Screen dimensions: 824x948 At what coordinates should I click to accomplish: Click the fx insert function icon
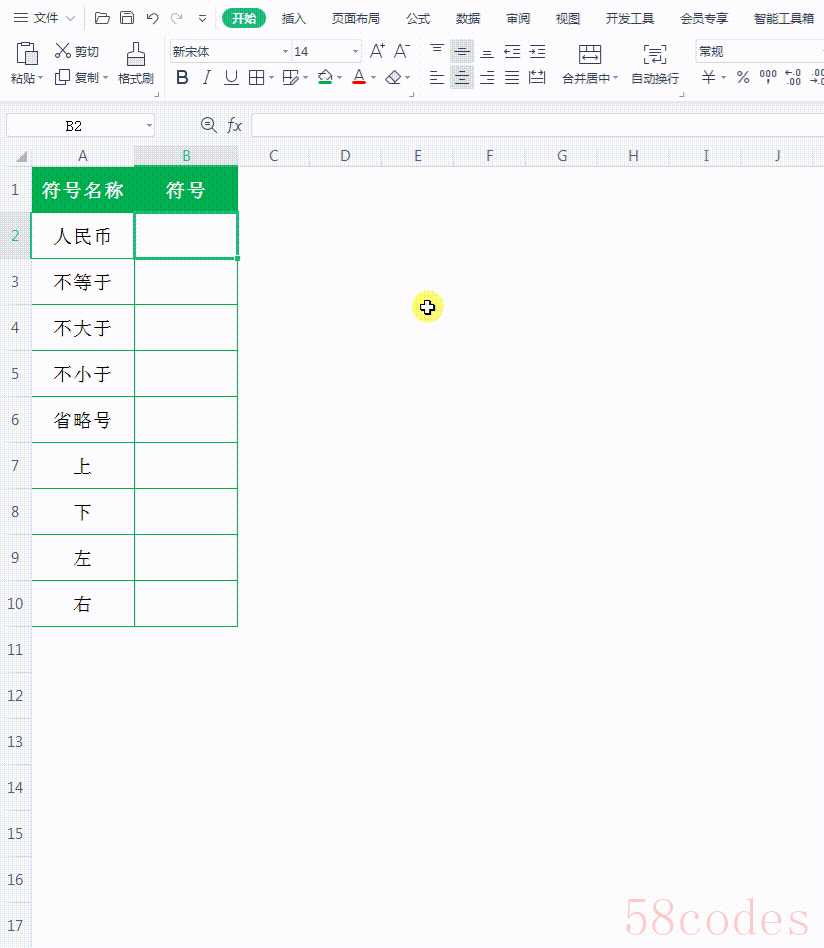click(235, 125)
